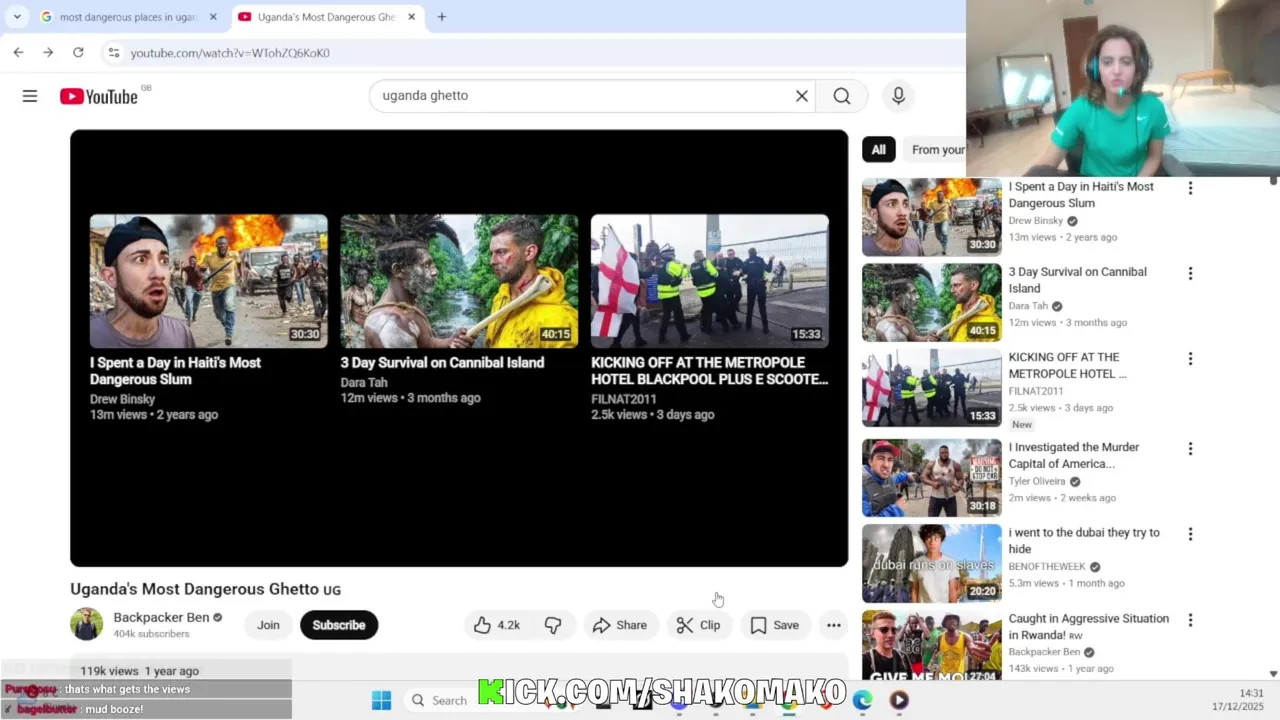Open the dubai runs on slaves thumbnail
The width and height of the screenshot is (1280, 720).
pyautogui.click(x=931, y=564)
